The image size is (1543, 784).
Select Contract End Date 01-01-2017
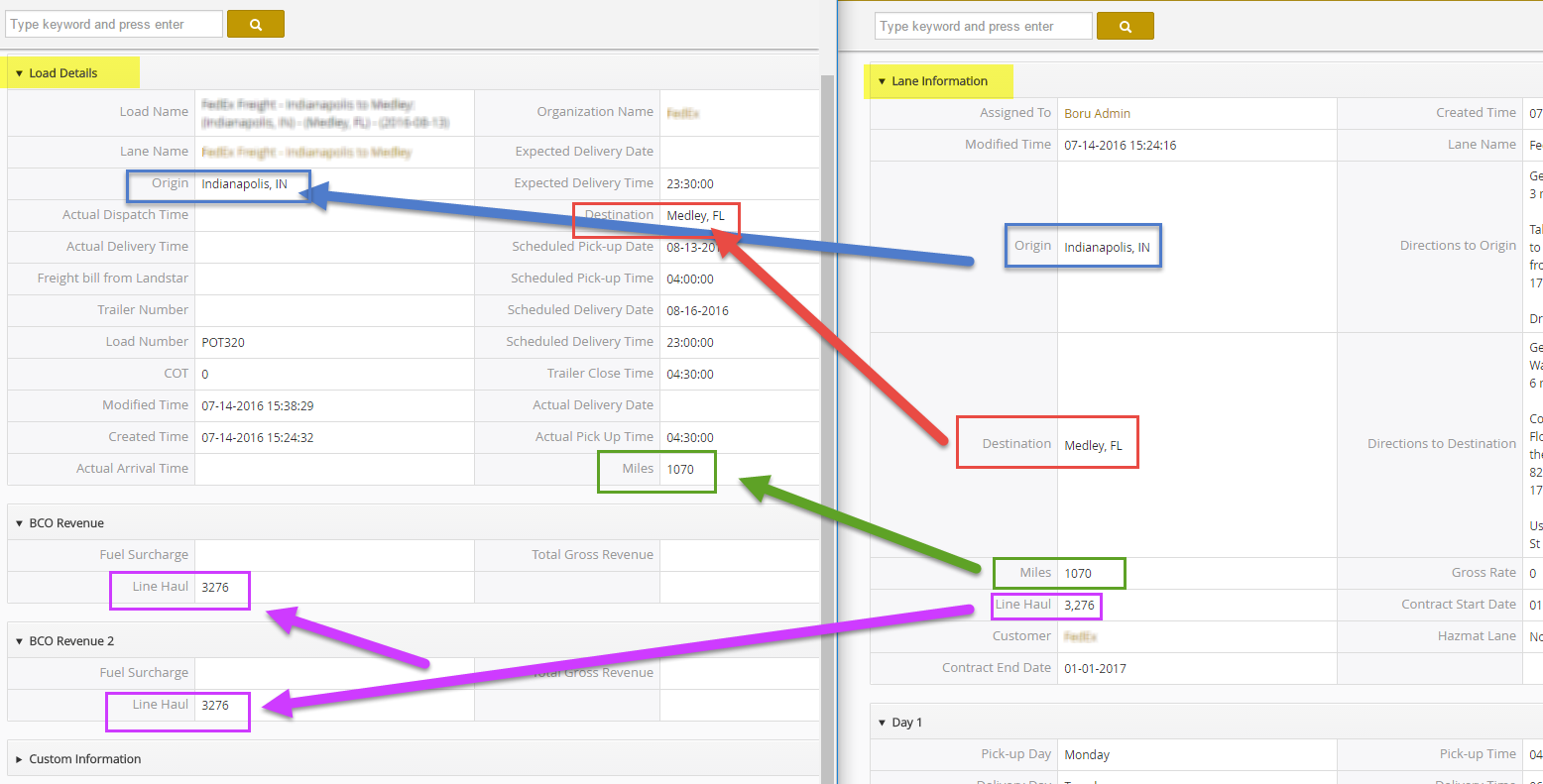click(1095, 668)
